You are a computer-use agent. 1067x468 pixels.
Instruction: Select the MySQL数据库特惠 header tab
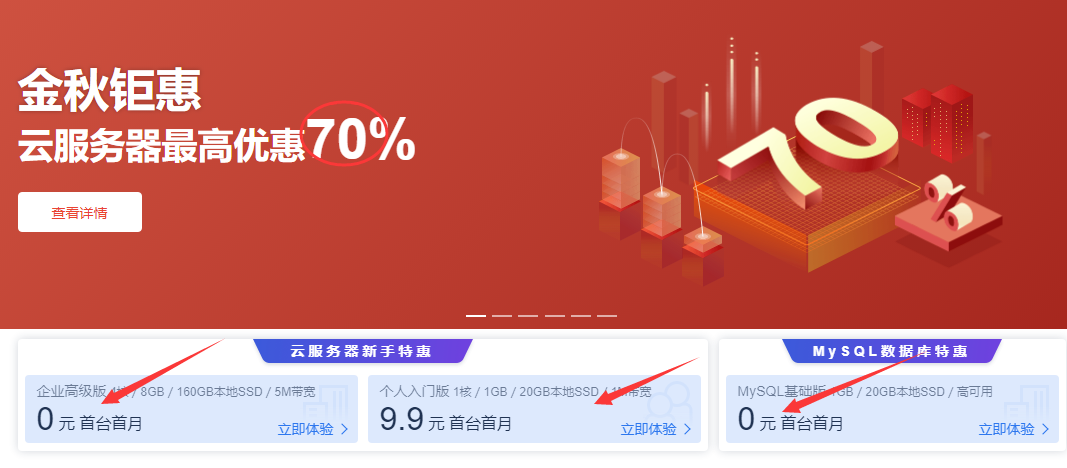pyautogui.click(x=890, y=351)
